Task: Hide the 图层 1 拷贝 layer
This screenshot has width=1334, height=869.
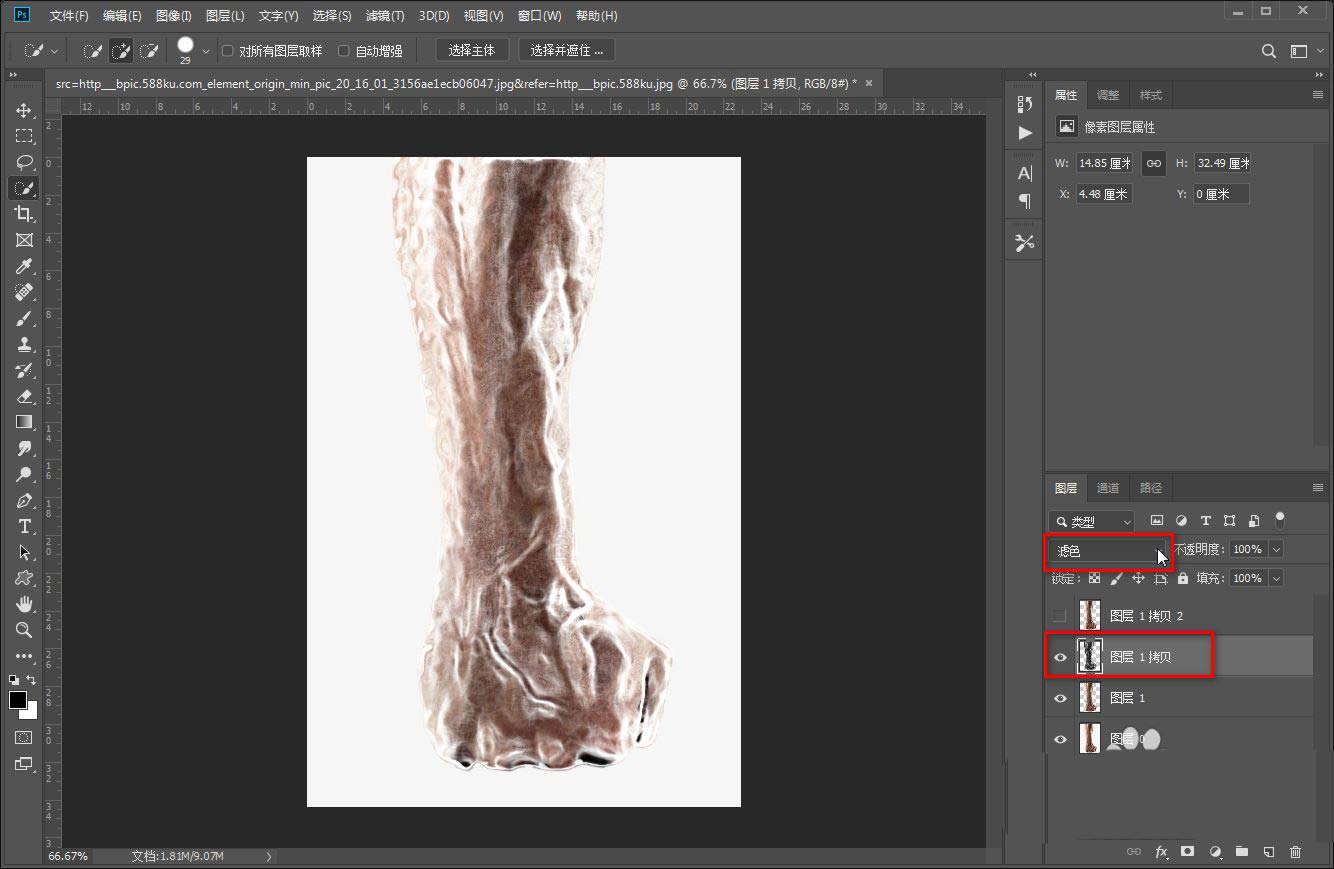Action: point(1060,657)
